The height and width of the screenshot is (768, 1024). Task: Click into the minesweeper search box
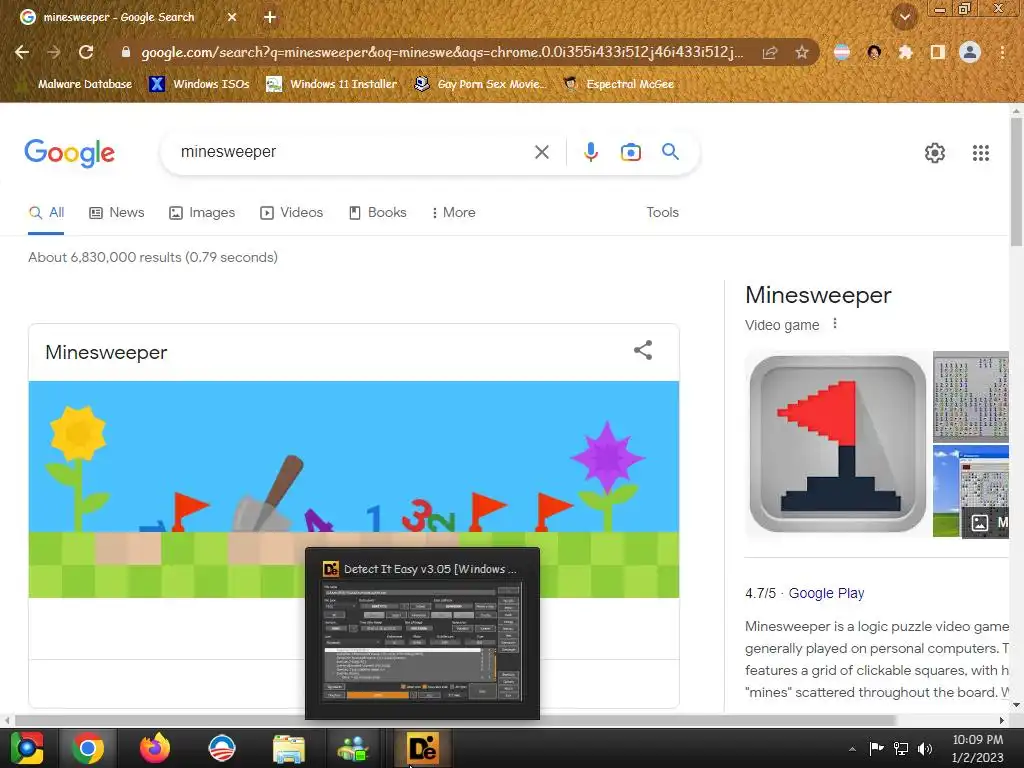tap(353, 152)
